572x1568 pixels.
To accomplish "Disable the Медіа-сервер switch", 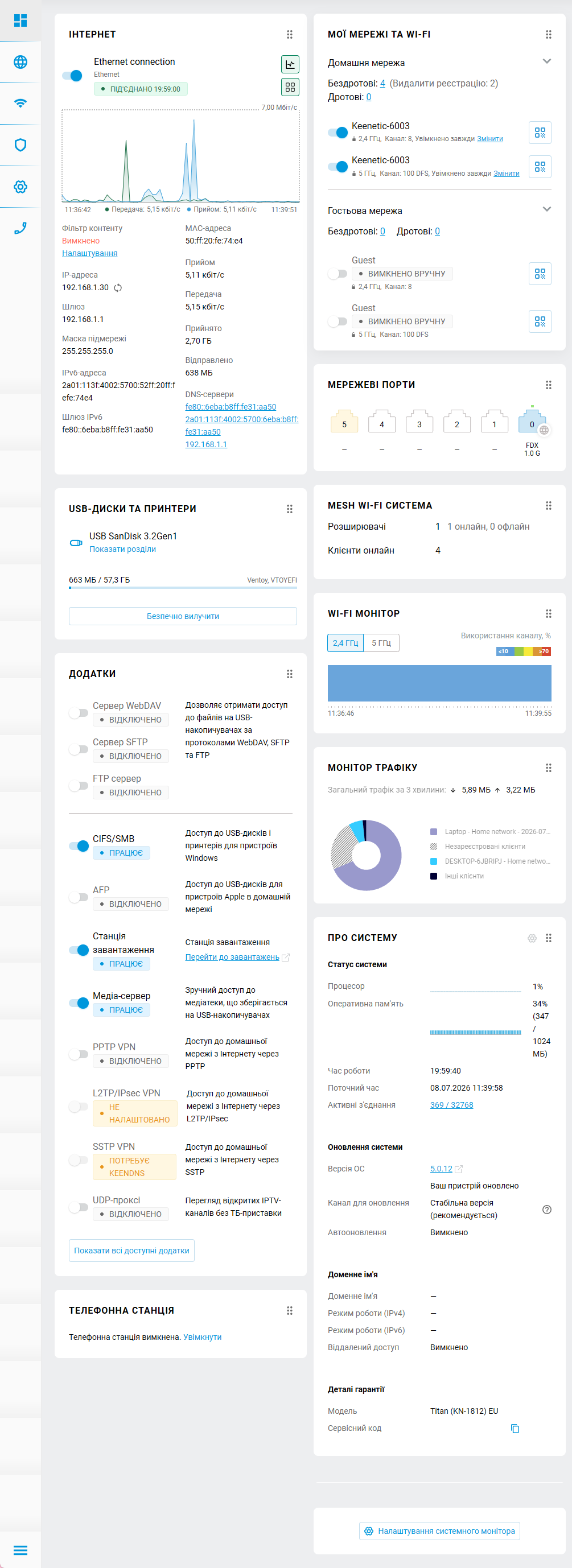I will [79, 1003].
